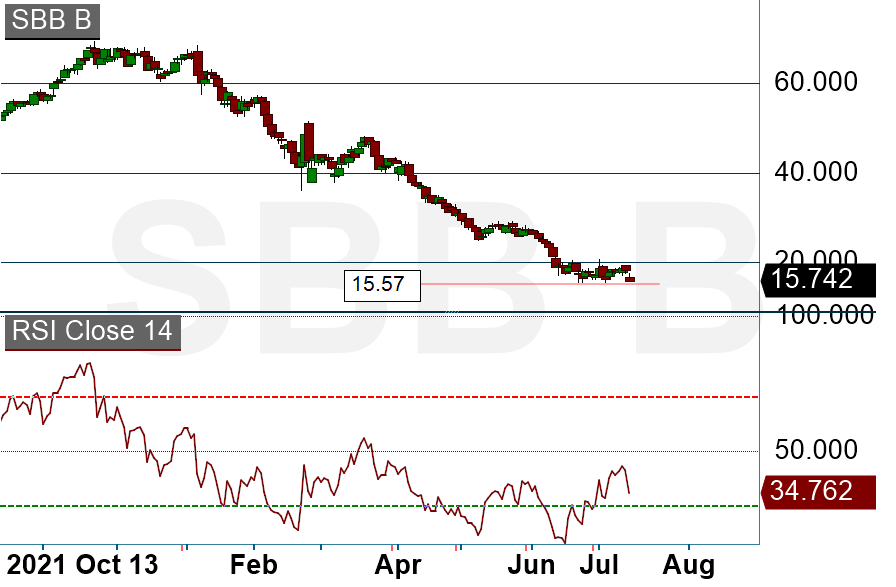Click the Apr label on time axis
This screenshot has height=587, width=896.
[398, 566]
